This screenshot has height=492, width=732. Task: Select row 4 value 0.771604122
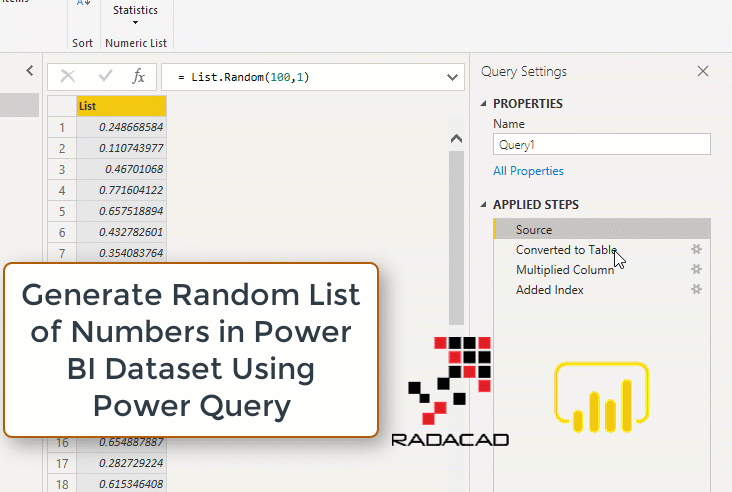coord(121,190)
